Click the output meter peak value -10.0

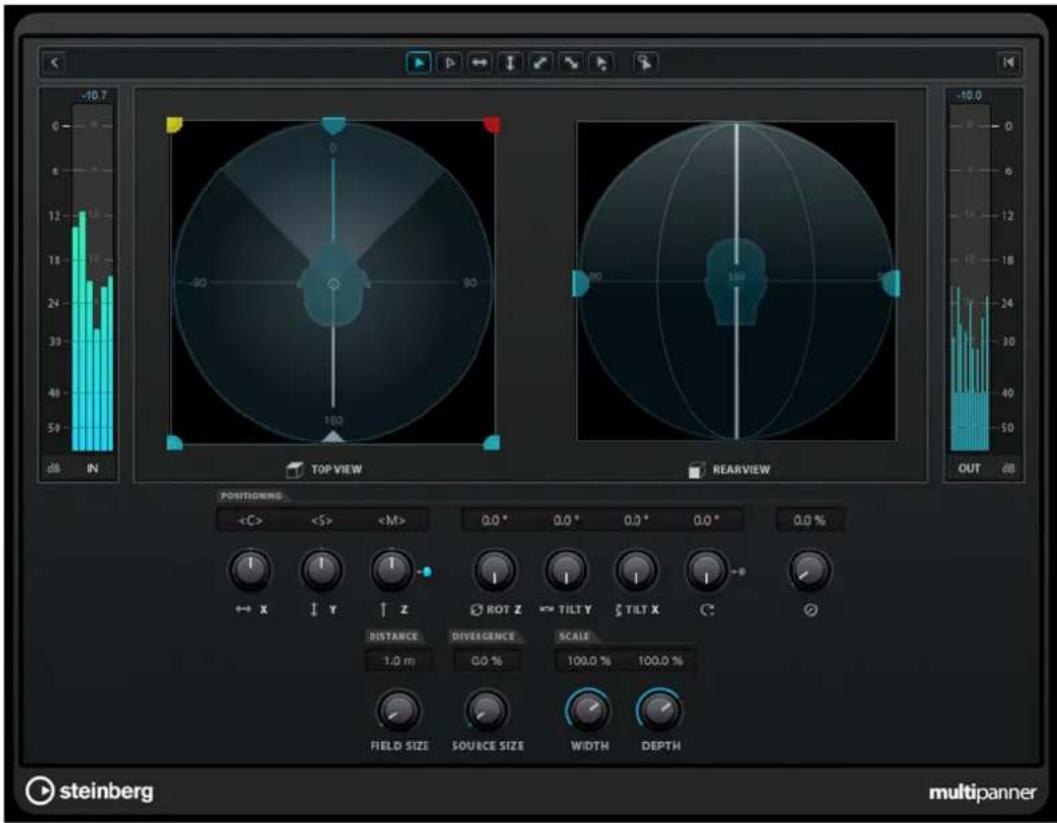click(969, 96)
